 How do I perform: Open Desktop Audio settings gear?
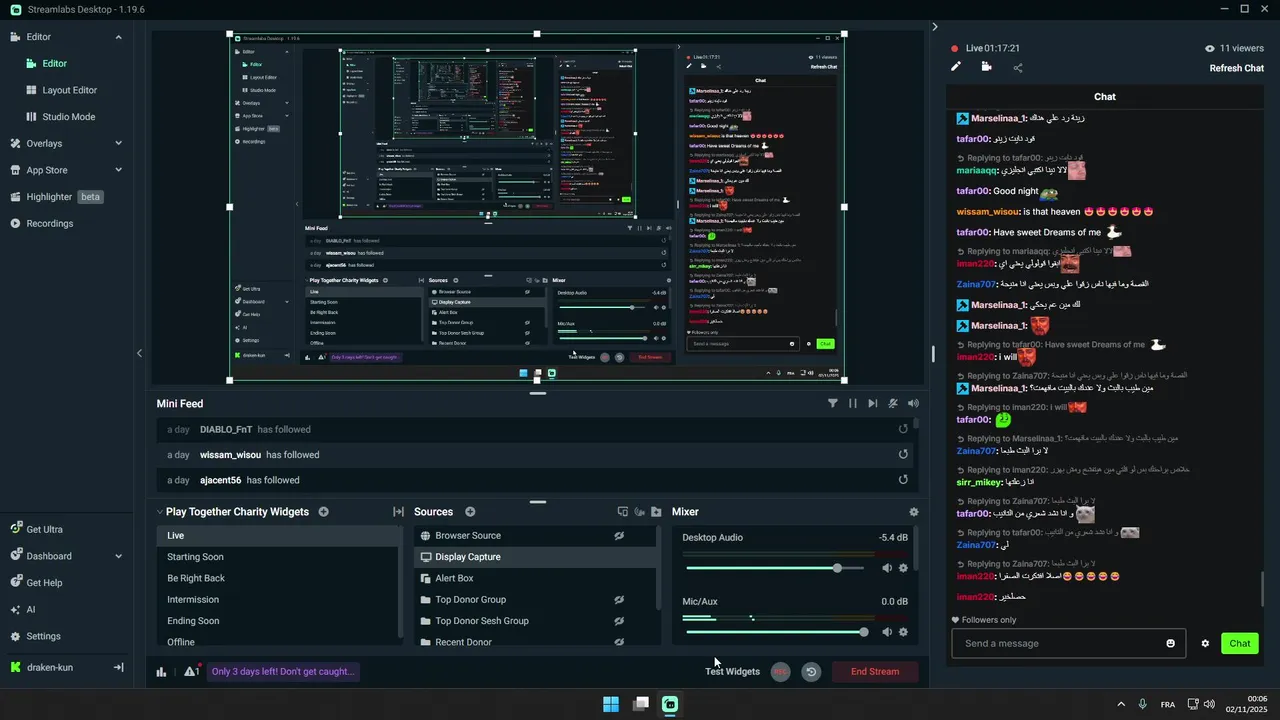(903, 568)
